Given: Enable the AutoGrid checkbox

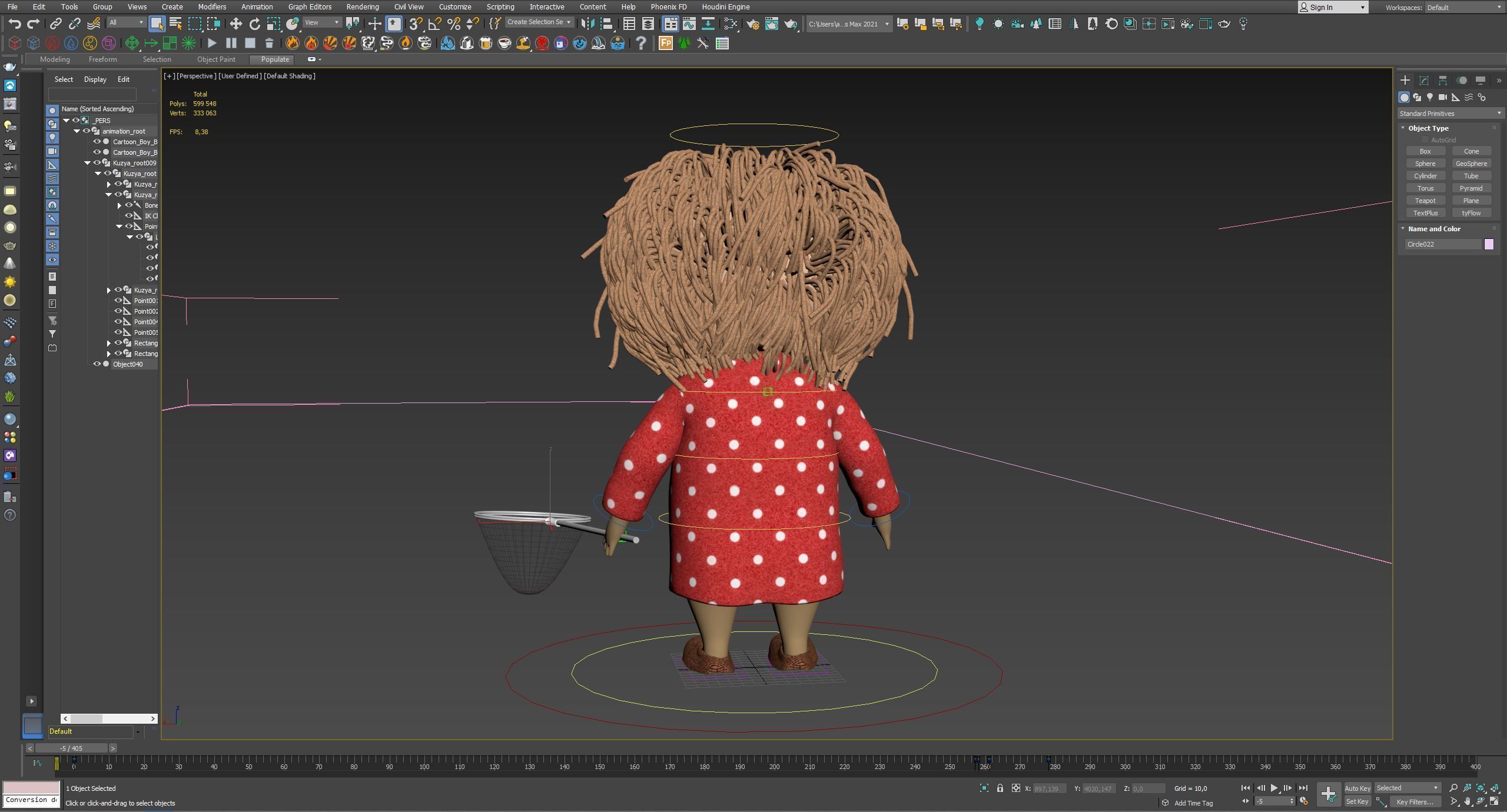Looking at the screenshot, I should click(1425, 140).
